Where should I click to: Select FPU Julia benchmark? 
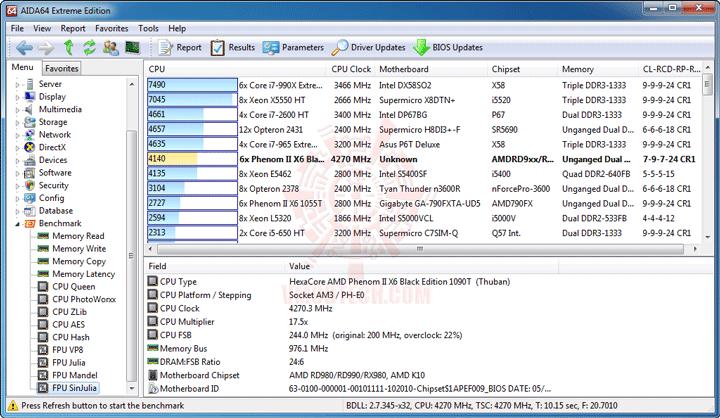[x=69, y=363]
